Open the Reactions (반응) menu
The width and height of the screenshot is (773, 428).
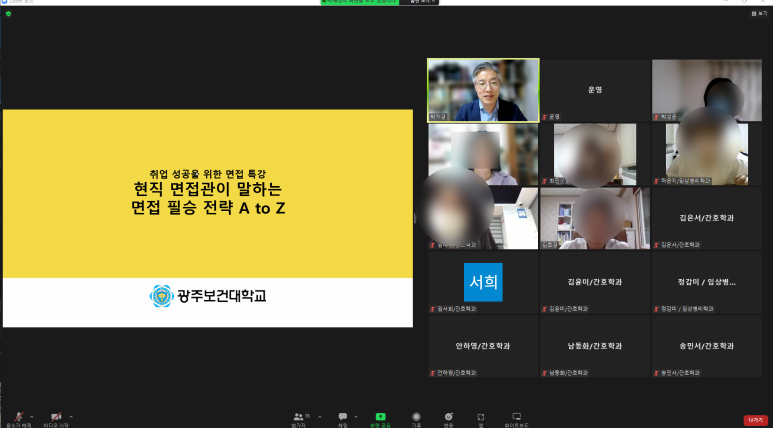[x=449, y=417]
